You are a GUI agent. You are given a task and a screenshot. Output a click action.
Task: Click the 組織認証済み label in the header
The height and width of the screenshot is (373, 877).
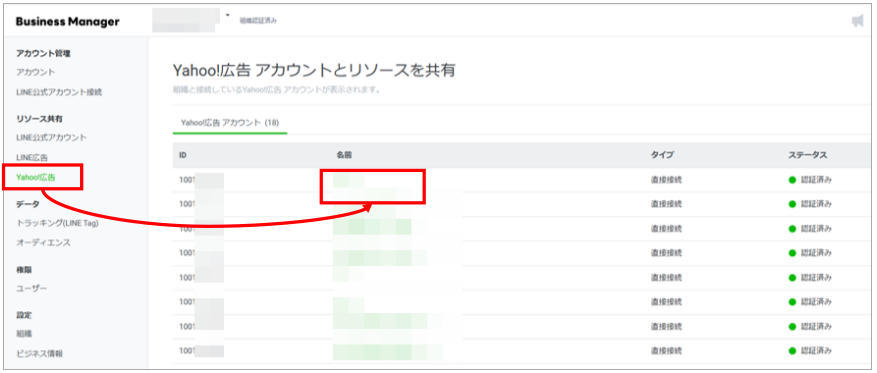point(258,21)
